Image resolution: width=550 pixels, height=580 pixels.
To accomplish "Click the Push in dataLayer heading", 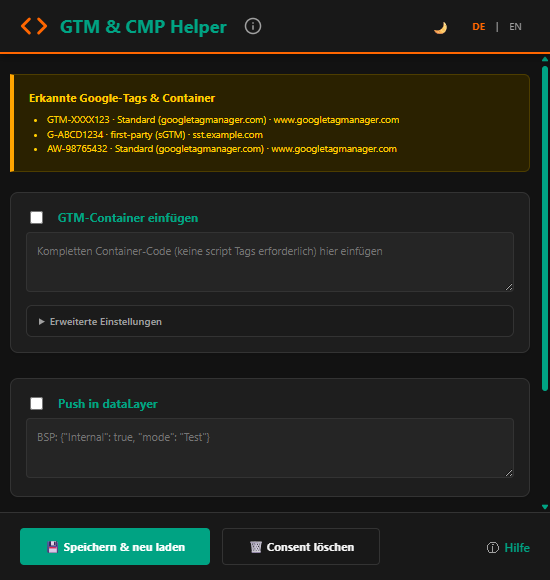I will (108, 404).
